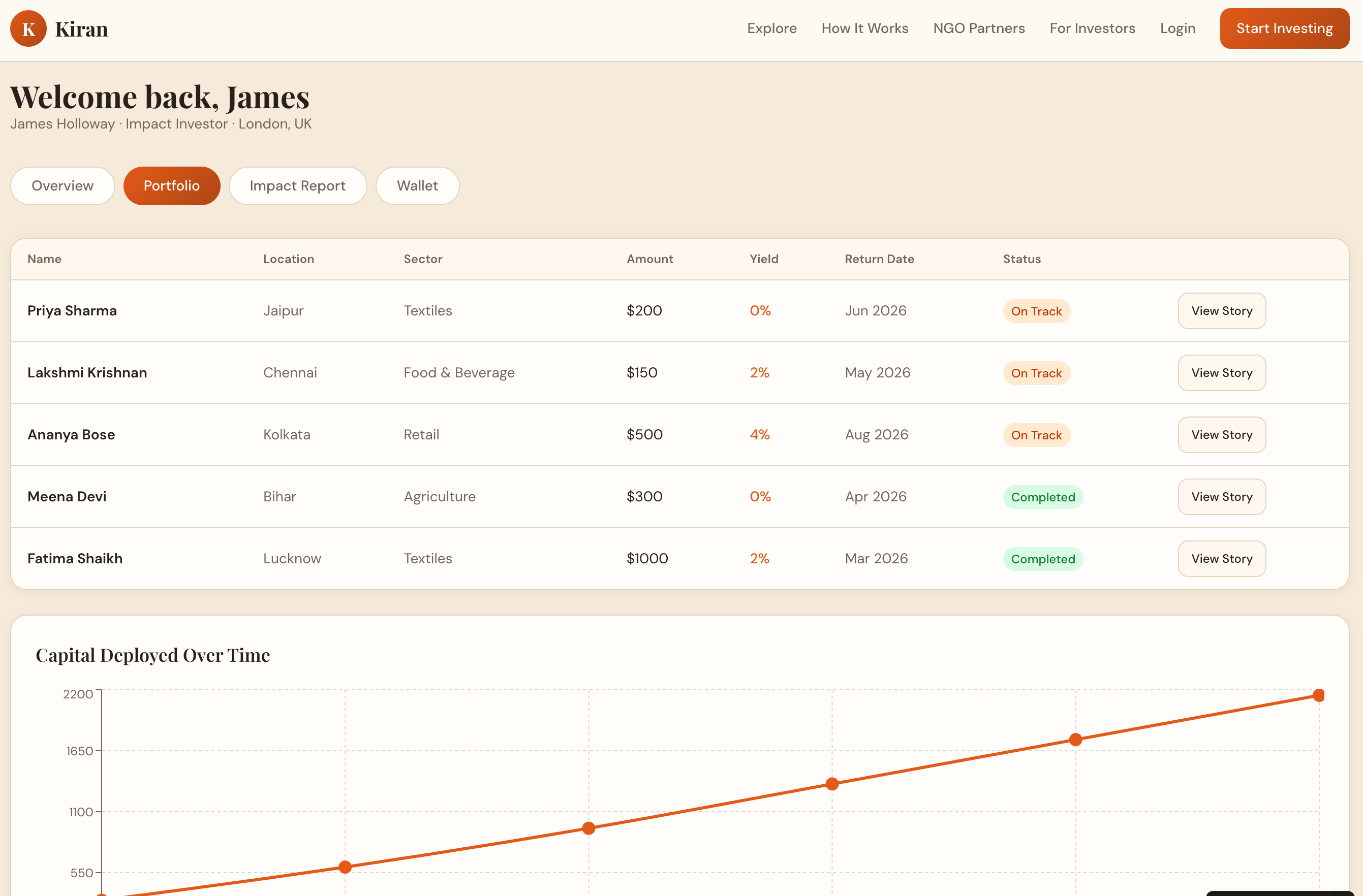Viewport: 1363px width, 896px height.
Task: Open the Impact Report tab
Action: 297,185
